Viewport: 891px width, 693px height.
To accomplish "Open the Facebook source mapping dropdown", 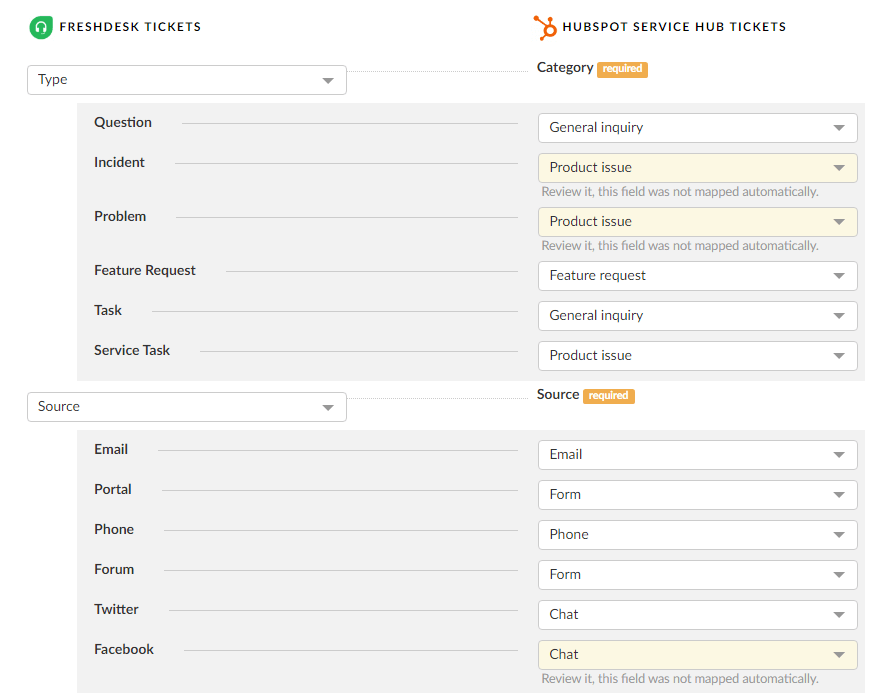I will [698, 655].
